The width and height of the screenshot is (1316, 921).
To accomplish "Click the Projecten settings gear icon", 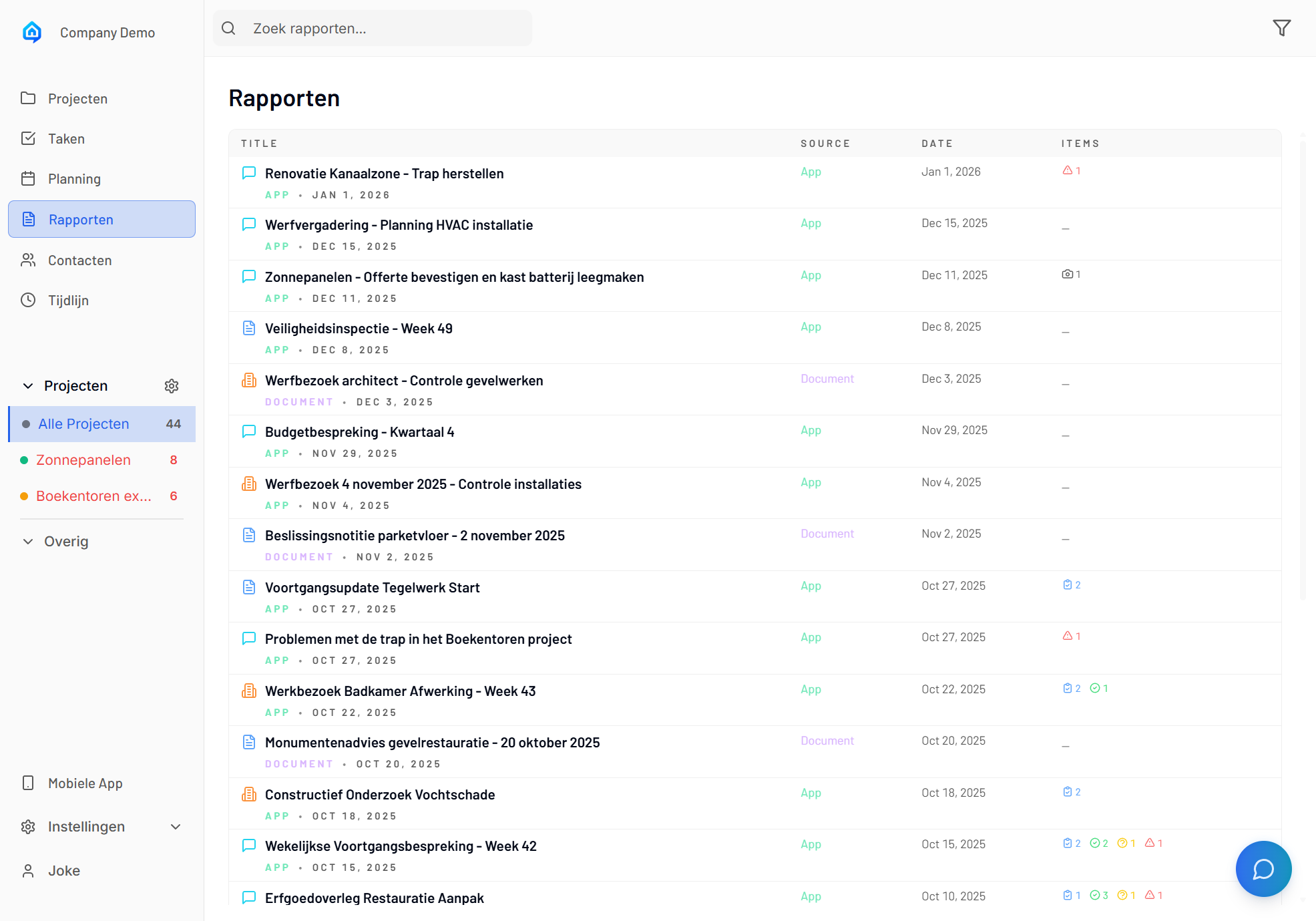I will 172,386.
